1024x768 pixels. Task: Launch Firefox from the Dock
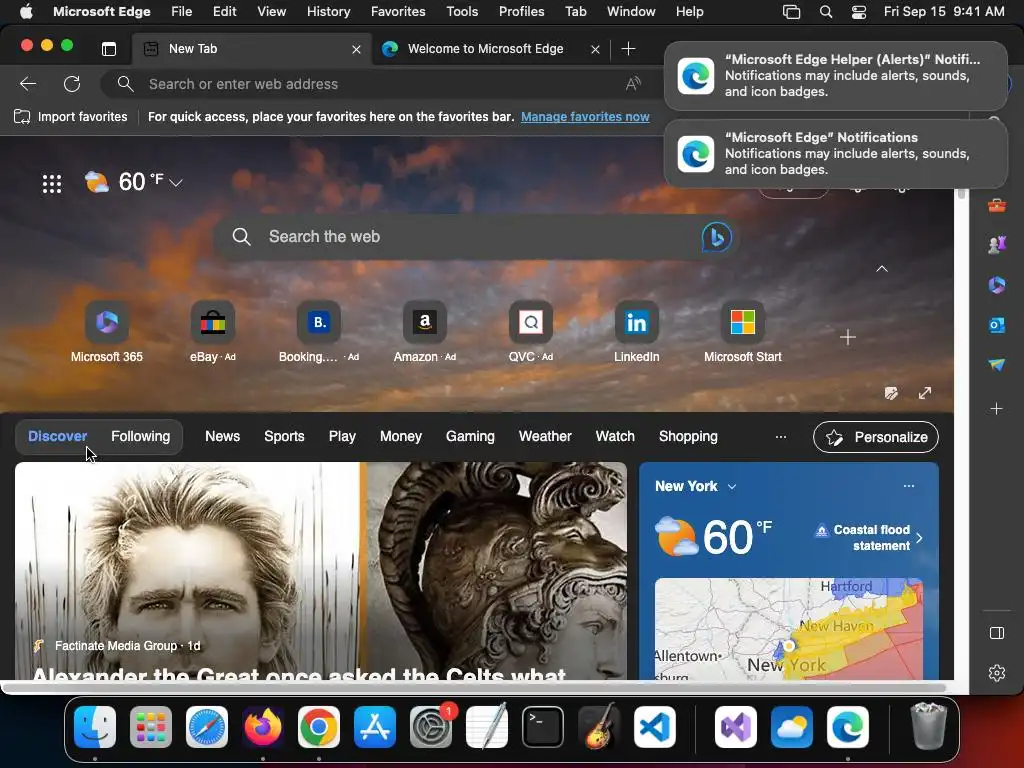coord(263,727)
